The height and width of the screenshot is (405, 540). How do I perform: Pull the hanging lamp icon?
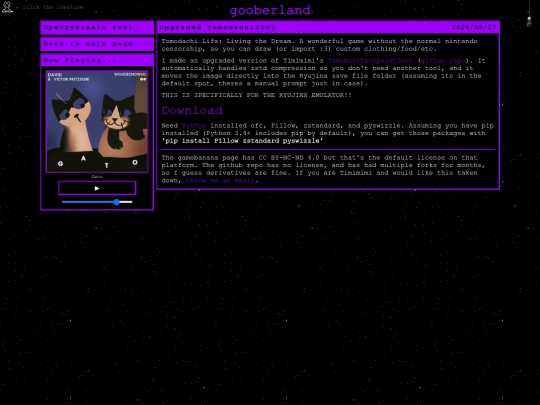tap(529, 14)
